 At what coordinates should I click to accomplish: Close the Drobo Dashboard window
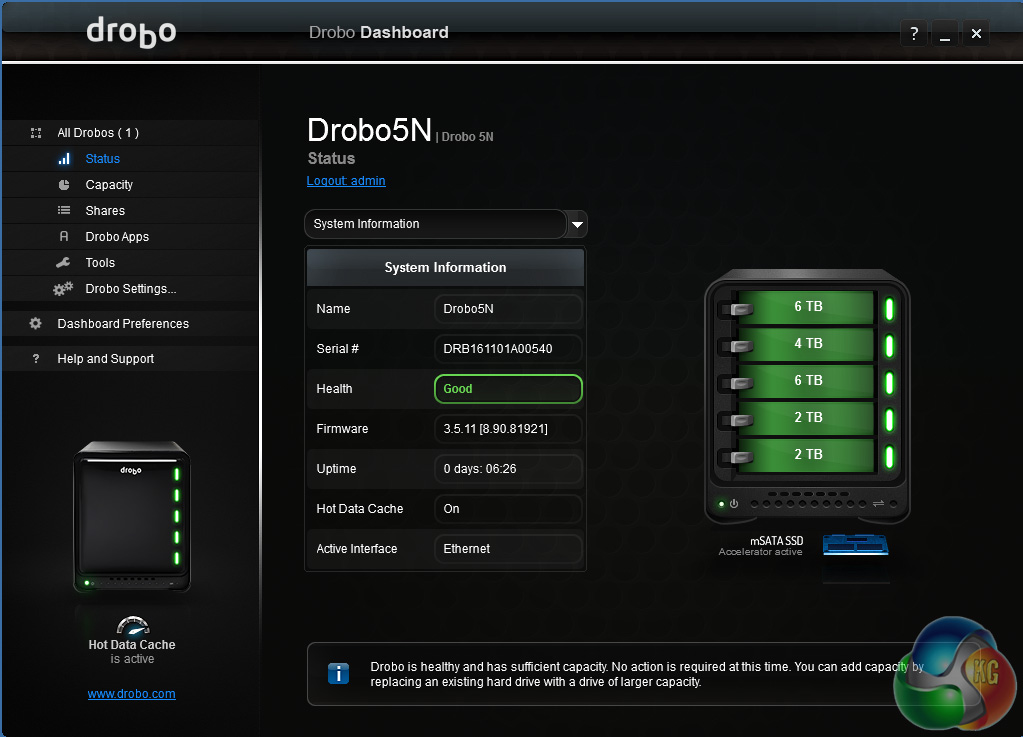[x=976, y=33]
